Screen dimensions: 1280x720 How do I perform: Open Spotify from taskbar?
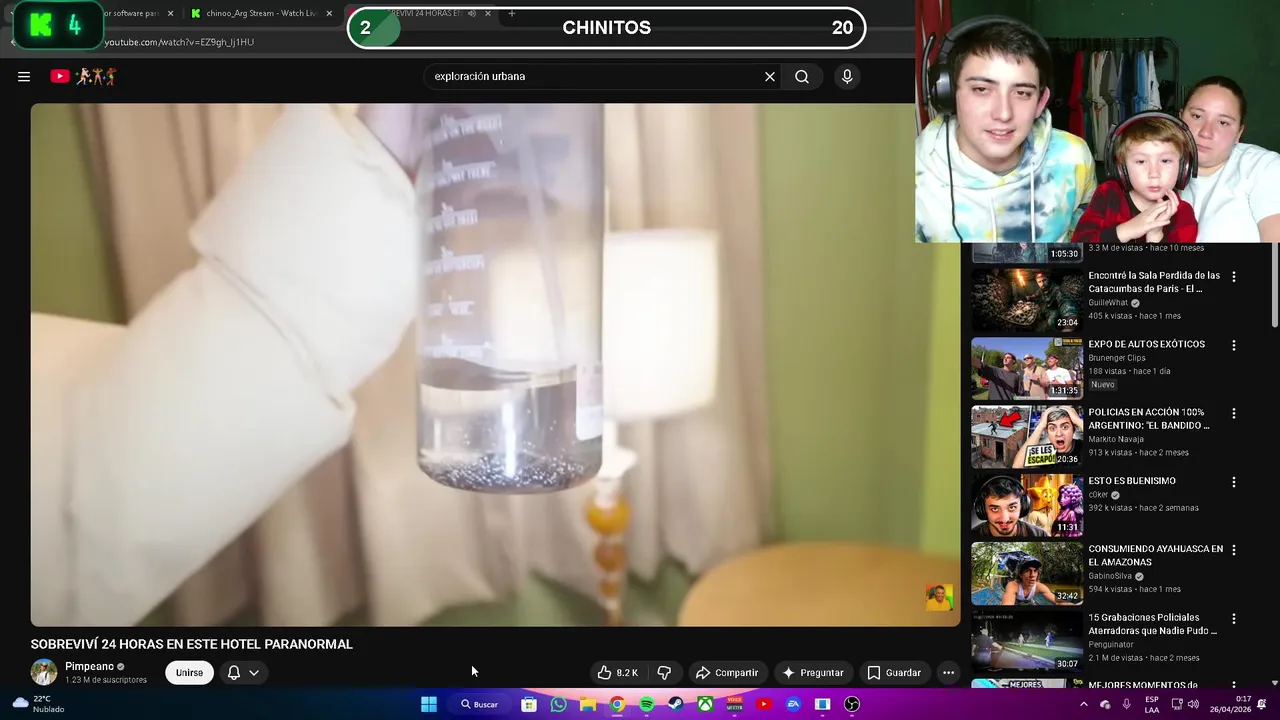click(x=646, y=704)
